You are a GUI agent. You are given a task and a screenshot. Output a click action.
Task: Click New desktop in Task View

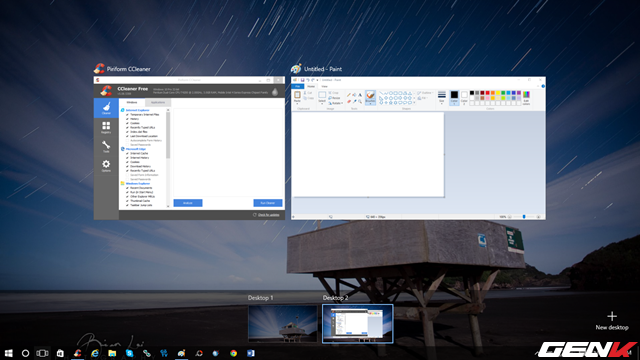pyautogui.click(x=611, y=321)
